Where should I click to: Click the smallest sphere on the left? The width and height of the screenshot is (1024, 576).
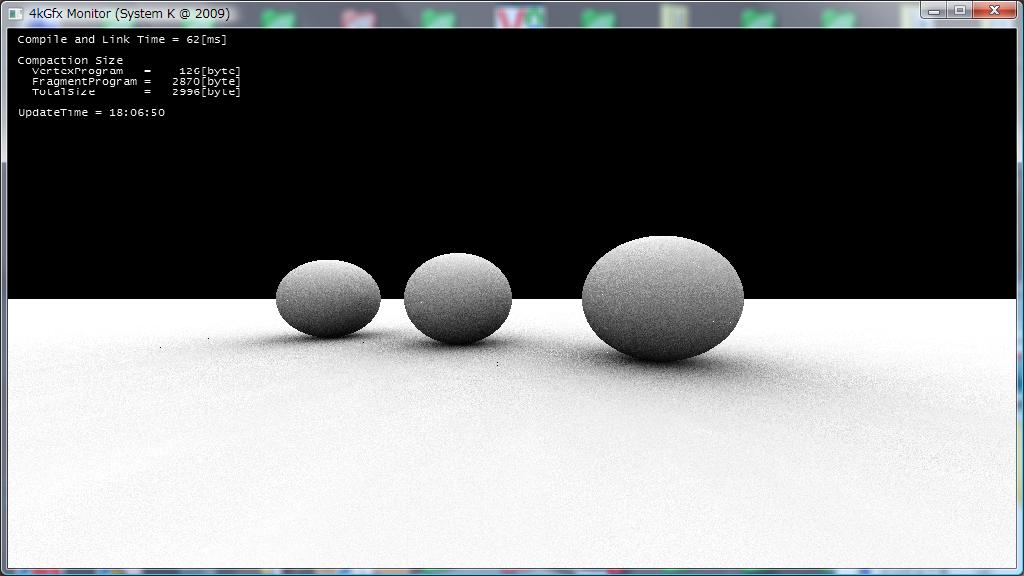tap(328, 298)
